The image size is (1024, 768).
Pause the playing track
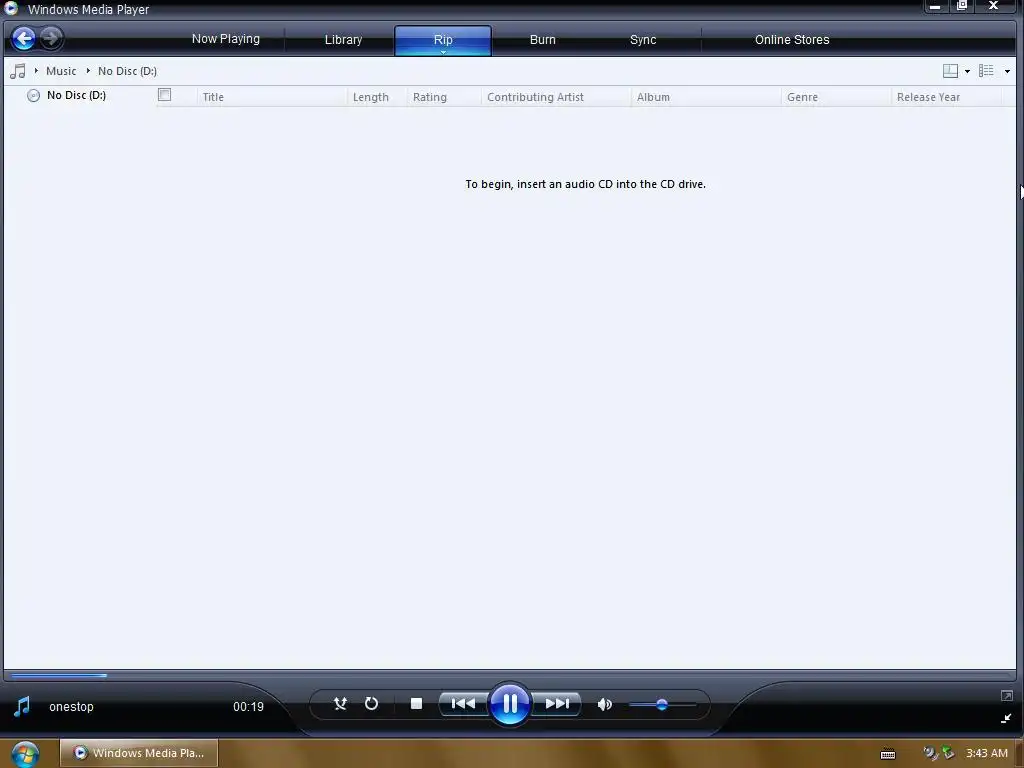[x=509, y=703]
